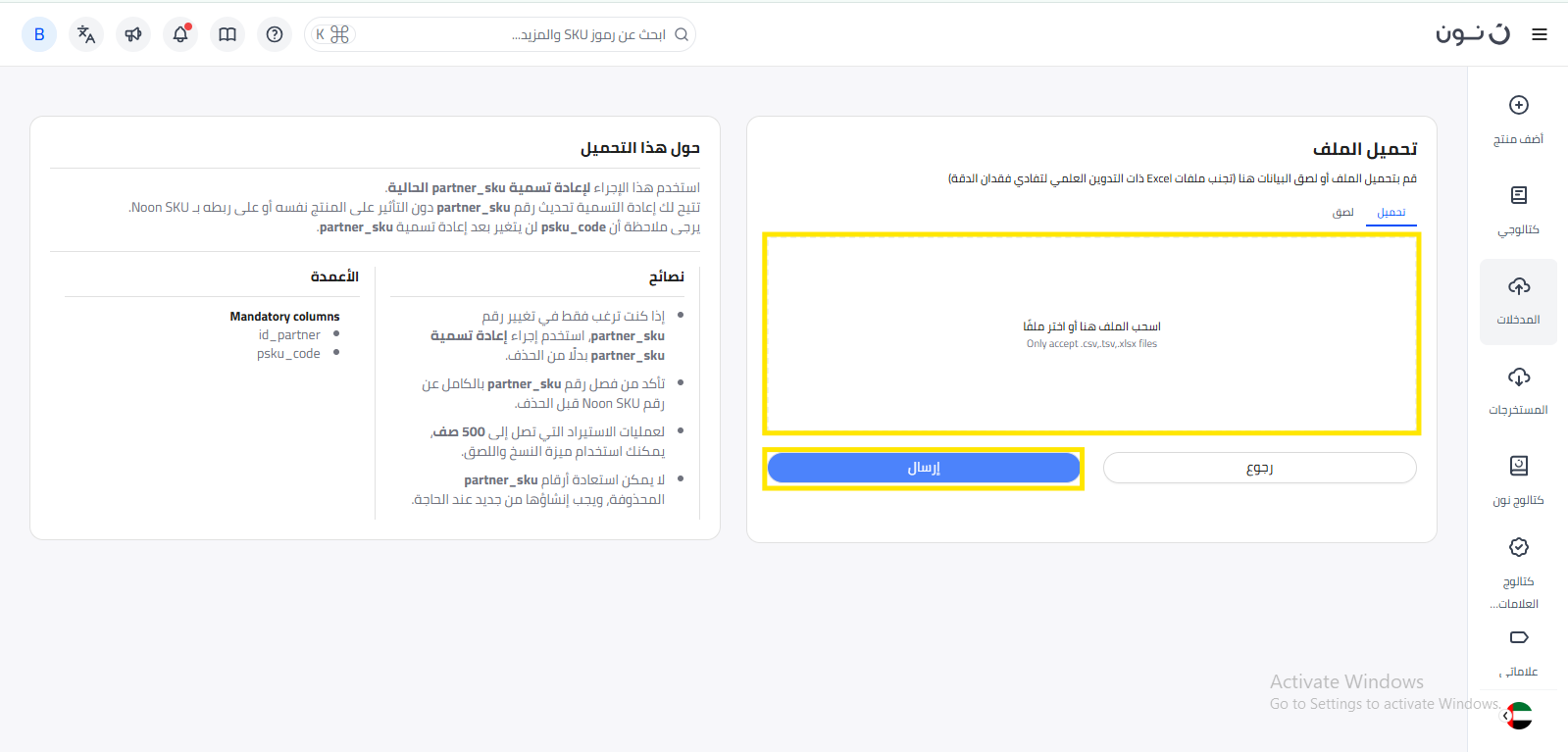Click the id_partner column name

(289, 335)
